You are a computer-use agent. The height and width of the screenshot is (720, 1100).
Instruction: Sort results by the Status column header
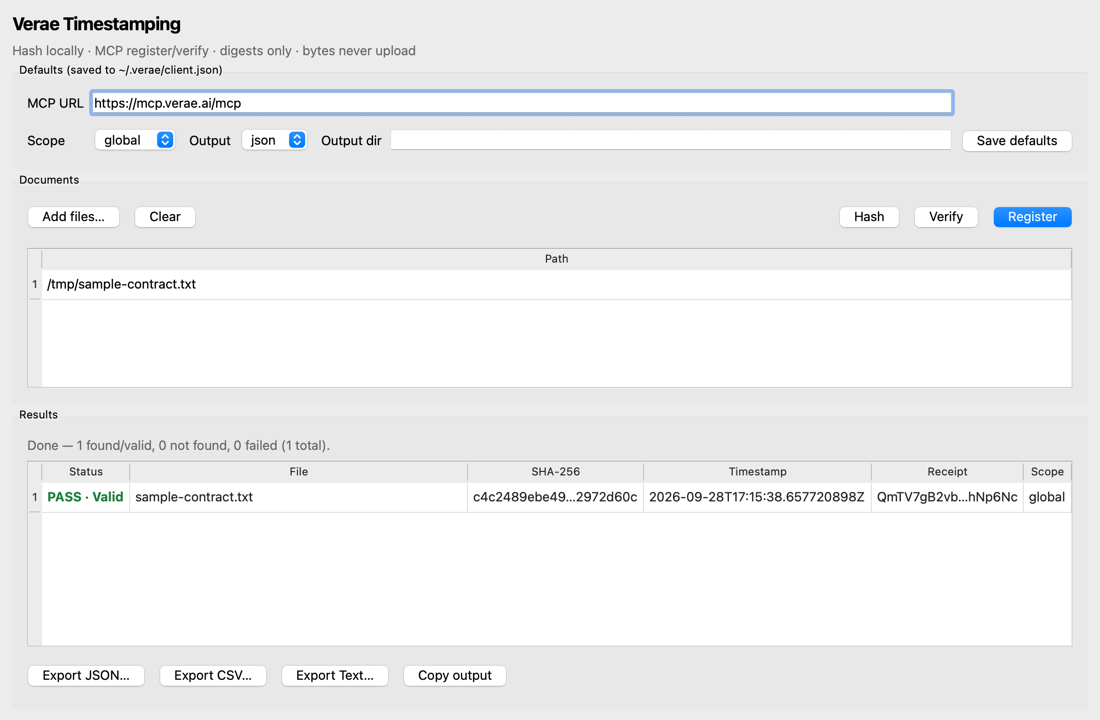point(86,472)
